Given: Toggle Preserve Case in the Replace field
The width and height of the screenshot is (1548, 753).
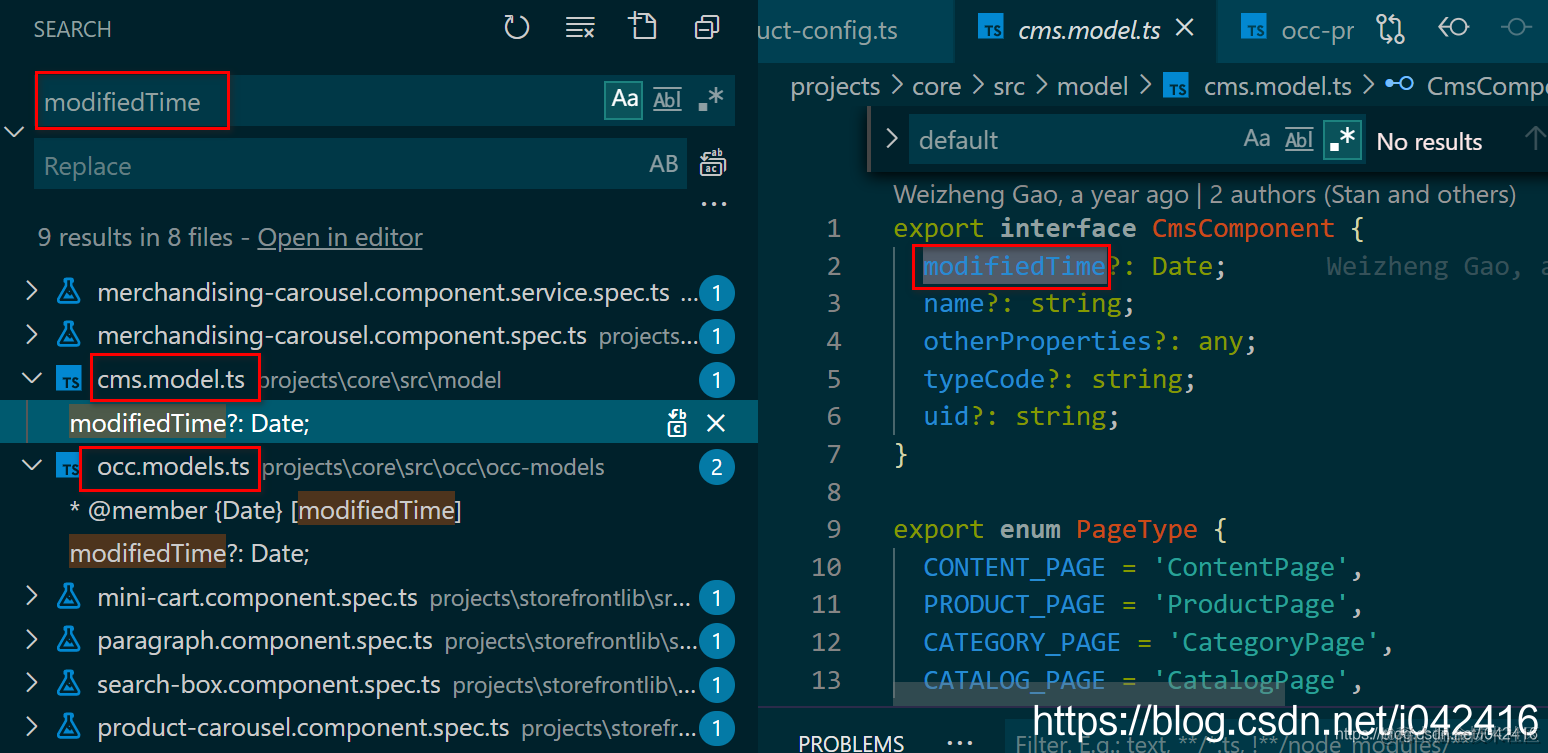Looking at the screenshot, I should [x=664, y=164].
